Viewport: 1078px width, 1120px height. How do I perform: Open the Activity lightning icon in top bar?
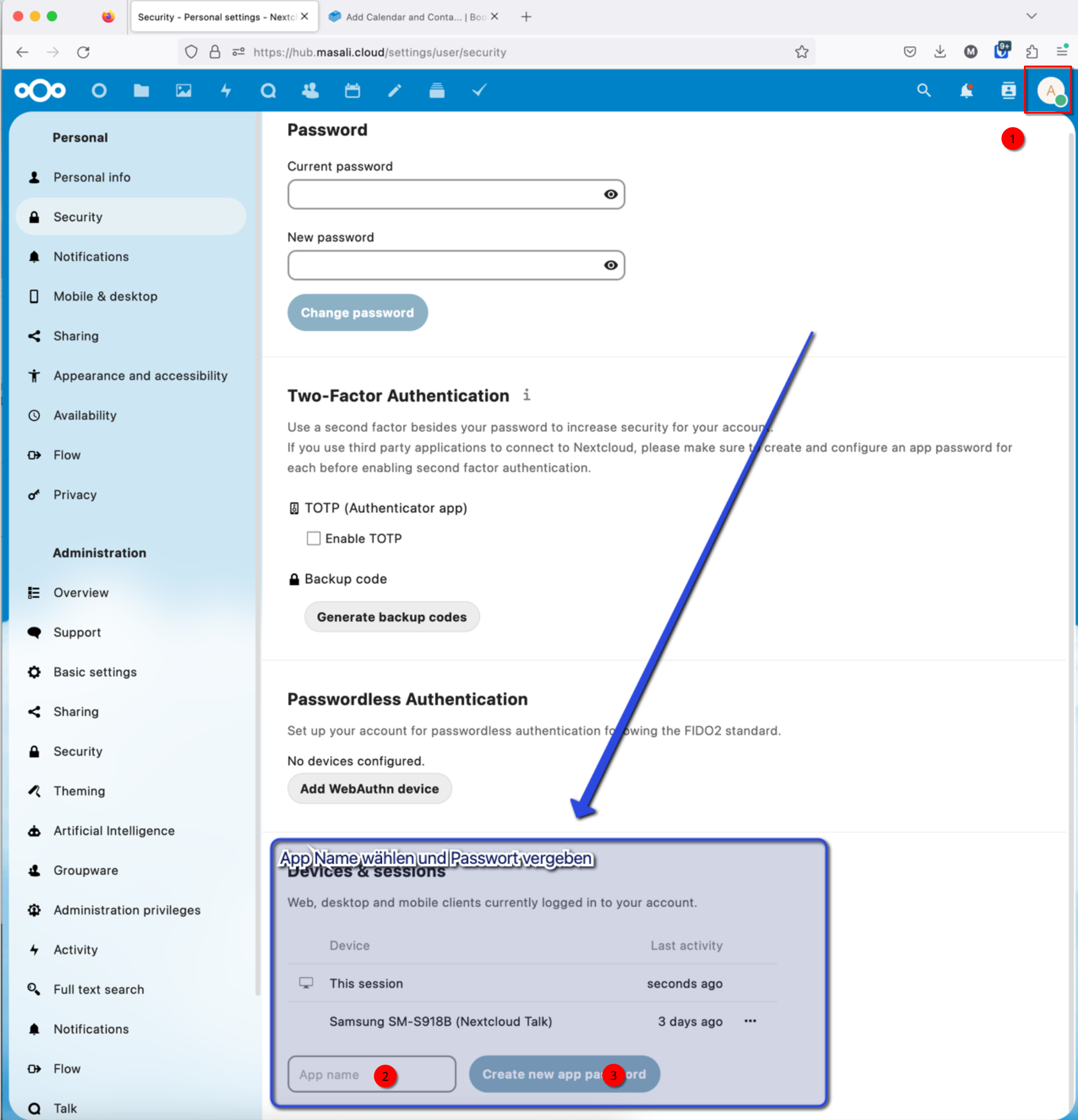(x=226, y=90)
